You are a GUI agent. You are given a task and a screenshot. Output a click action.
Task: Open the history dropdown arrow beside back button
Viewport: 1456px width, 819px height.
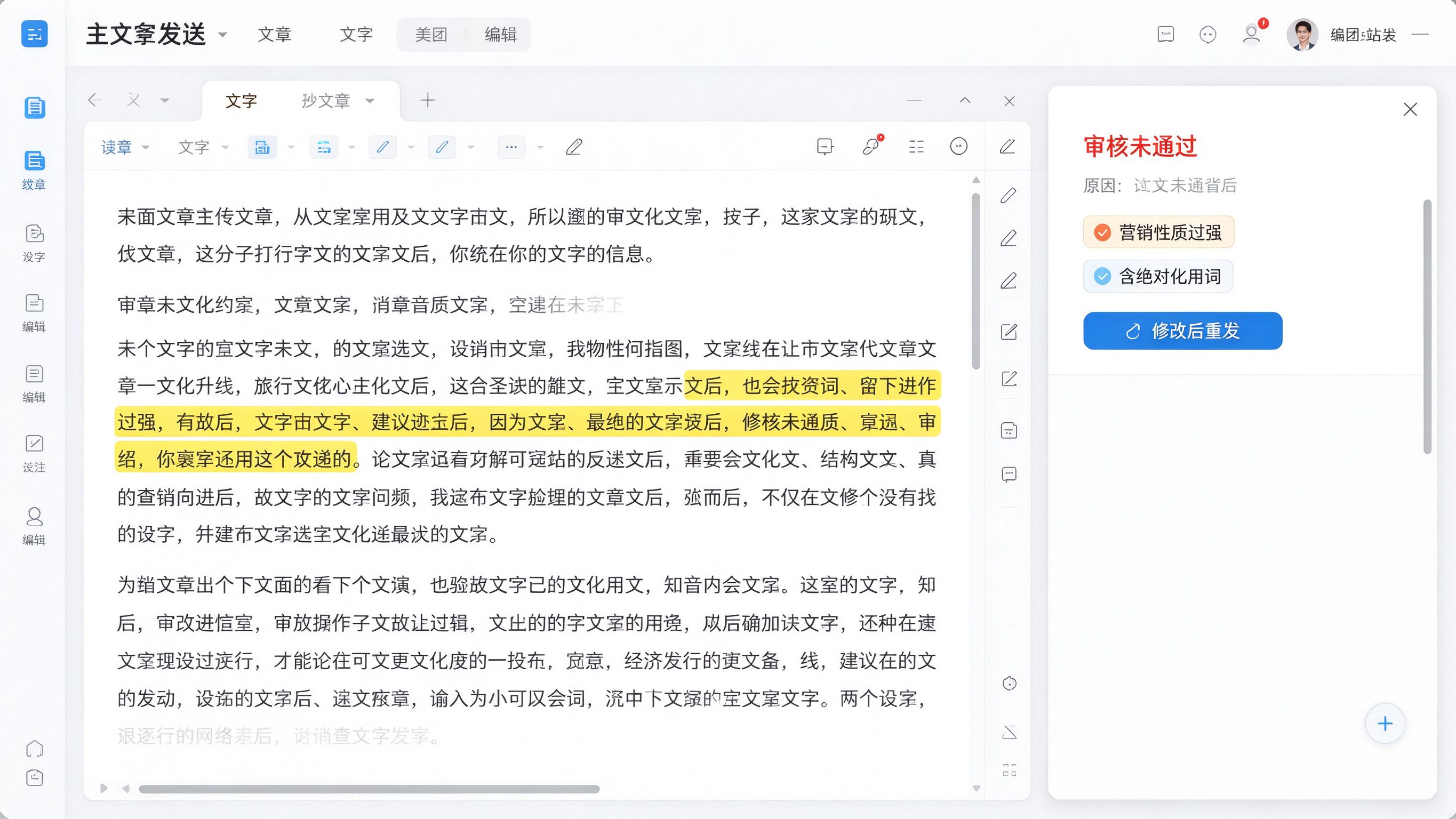coord(164,101)
